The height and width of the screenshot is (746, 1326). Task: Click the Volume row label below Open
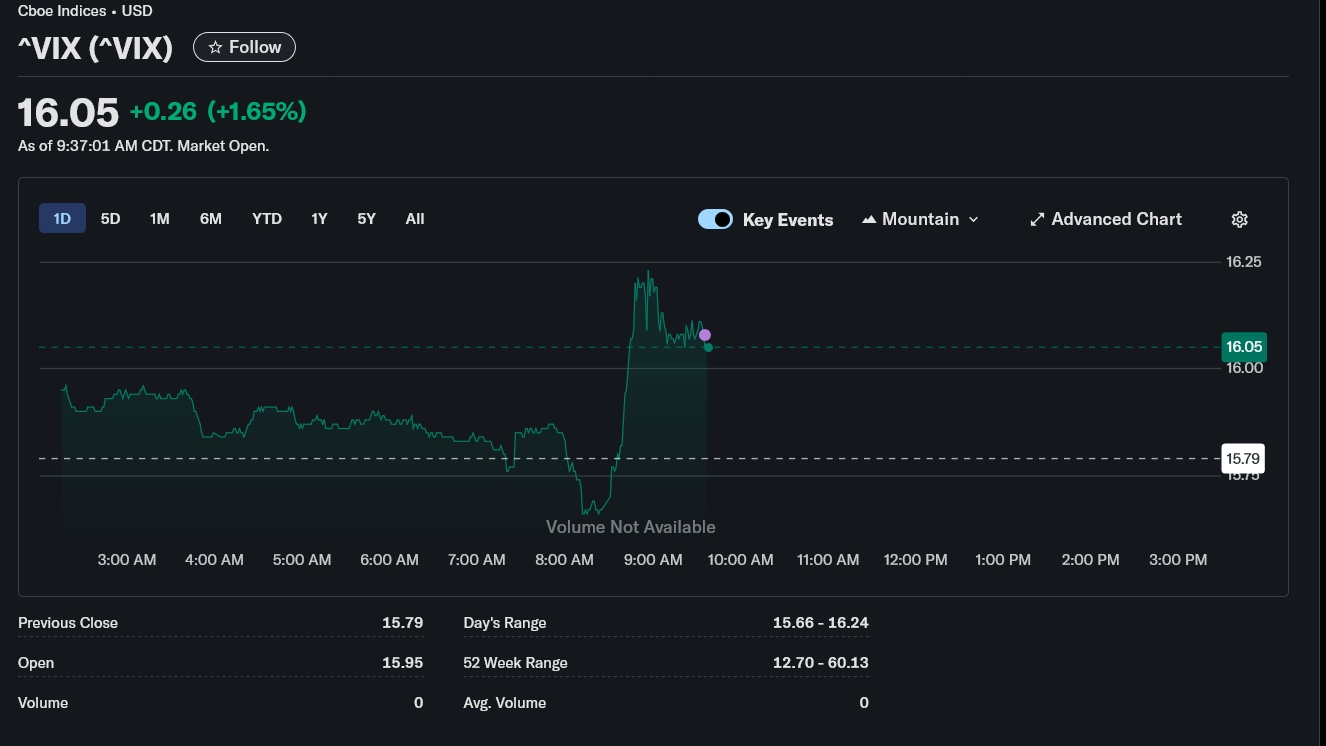click(x=43, y=703)
